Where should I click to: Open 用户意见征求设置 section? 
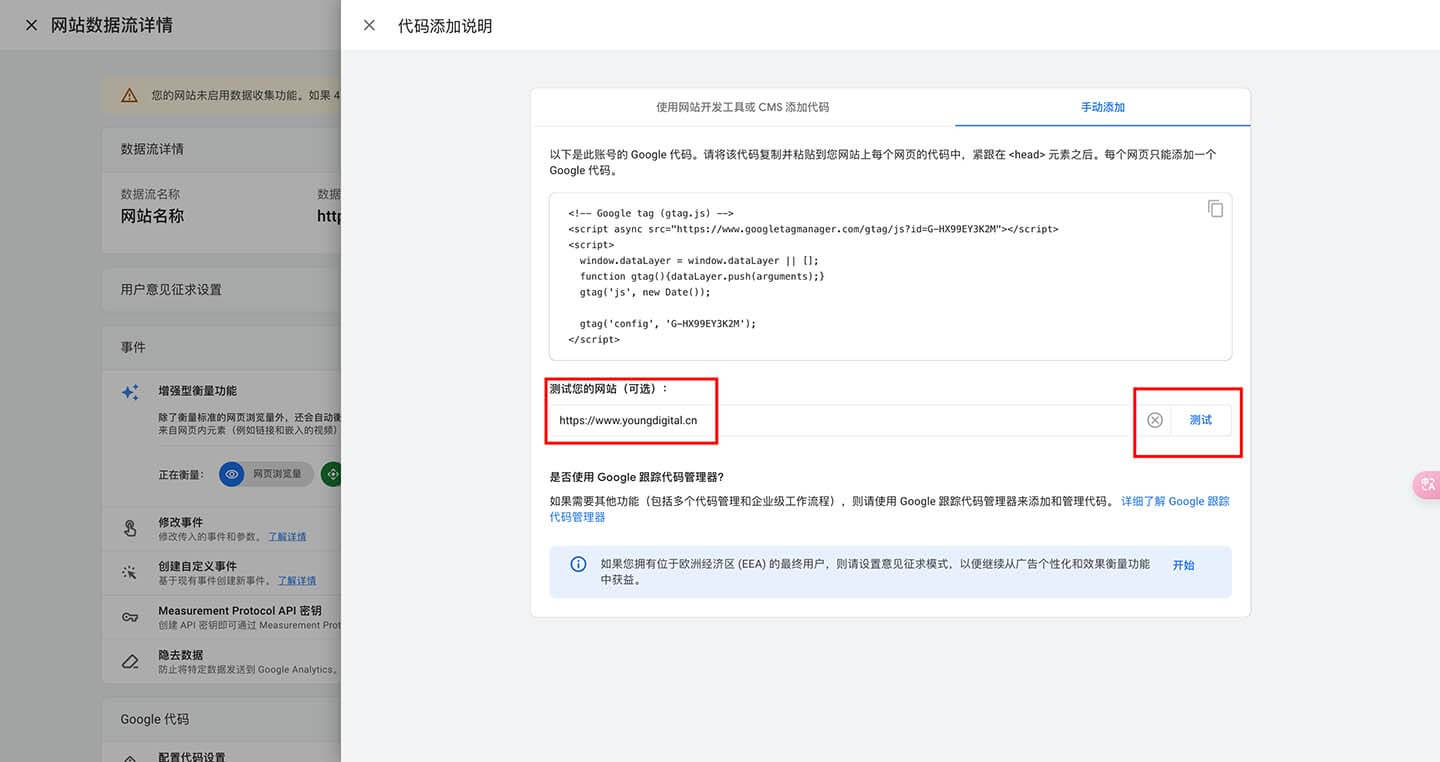[221, 290]
